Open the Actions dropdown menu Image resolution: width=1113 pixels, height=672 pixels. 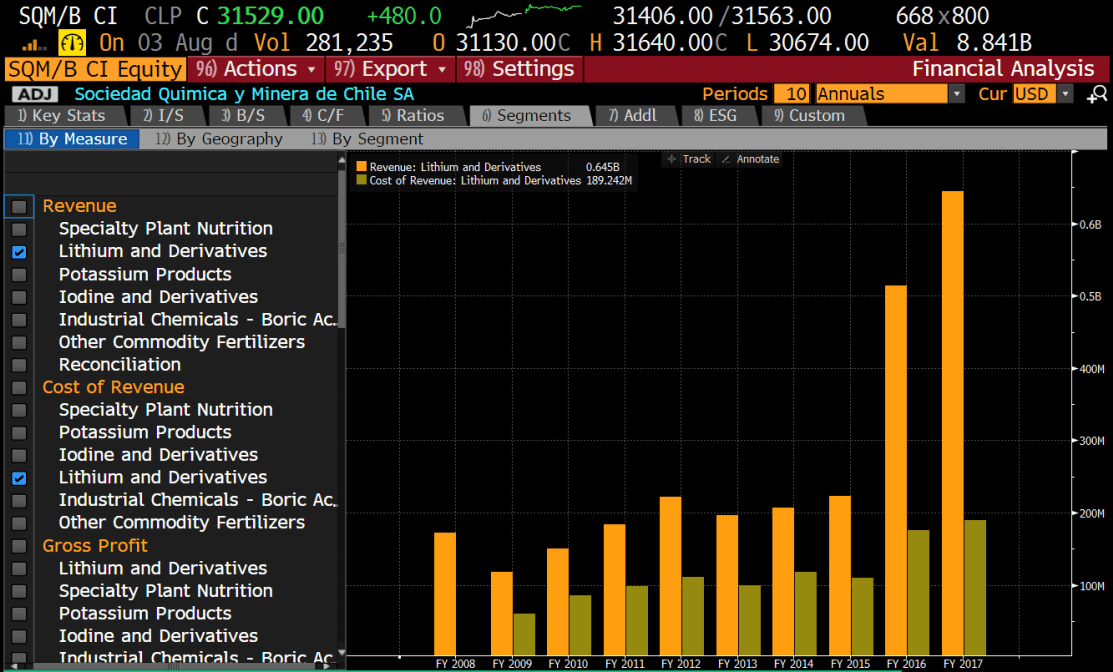pyautogui.click(x=256, y=69)
